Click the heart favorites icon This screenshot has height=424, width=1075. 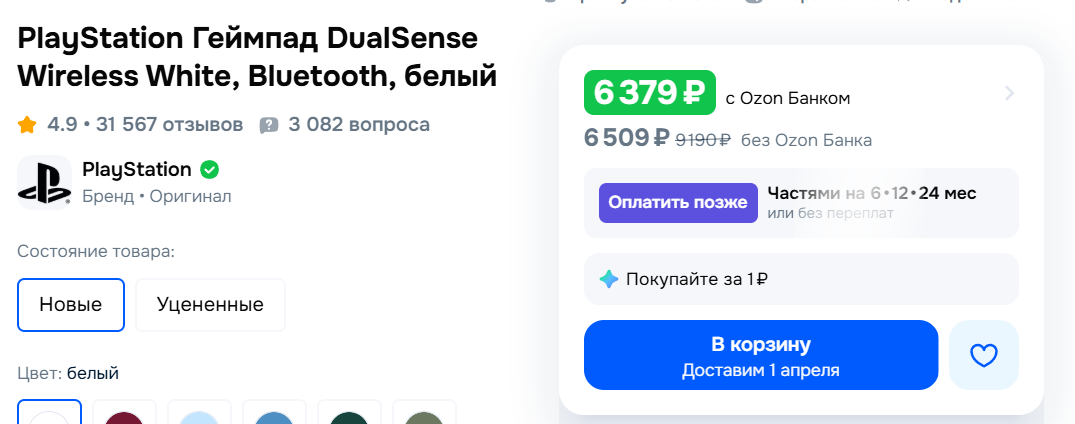click(984, 355)
